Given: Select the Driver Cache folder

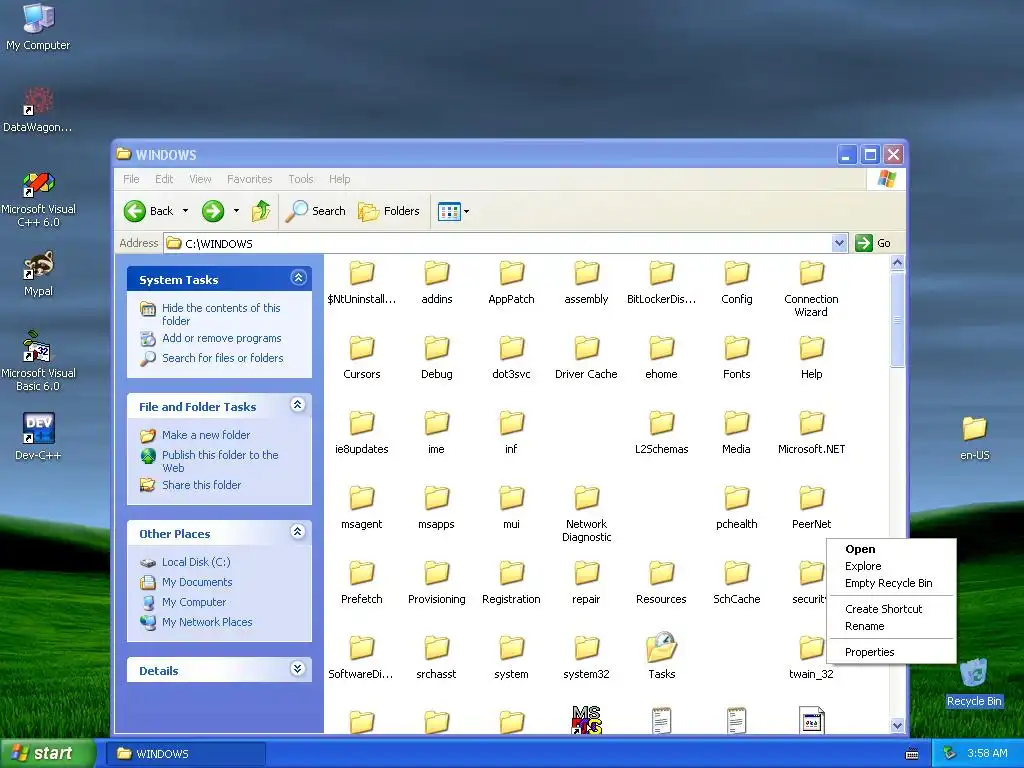Looking at the screenshot, I should tap(586, 357).
